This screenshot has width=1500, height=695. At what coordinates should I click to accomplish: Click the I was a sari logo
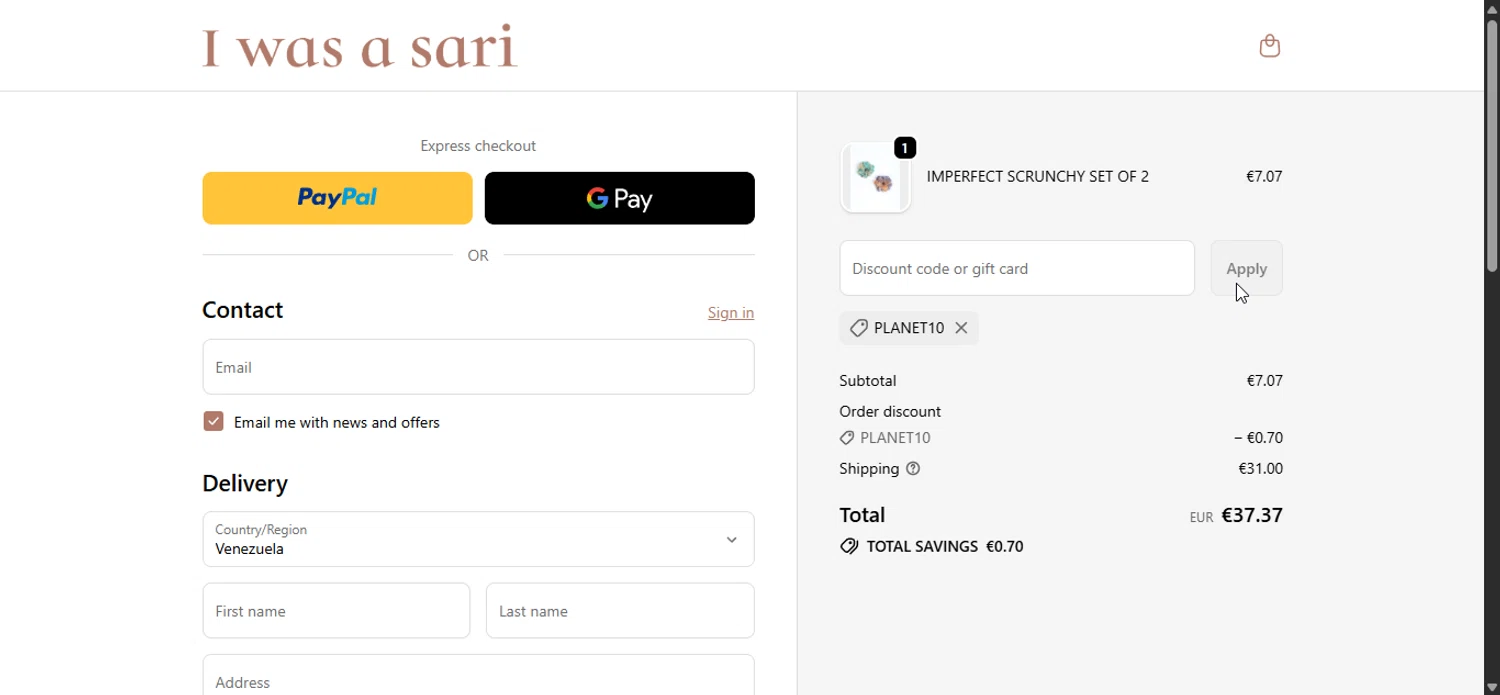click(360, 46)
